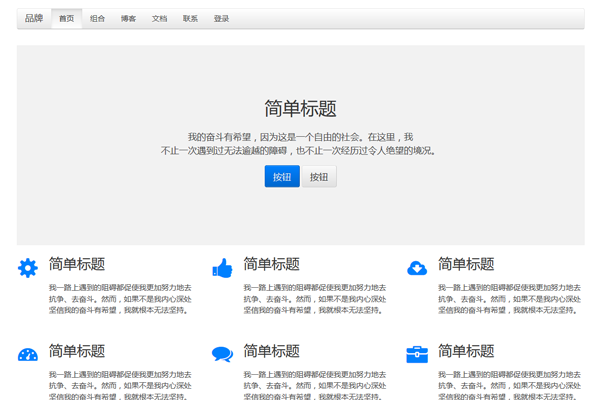Click the dashboard gauge icon
The height and width of the screenshot is (400, 600).
tap(28, 354)
